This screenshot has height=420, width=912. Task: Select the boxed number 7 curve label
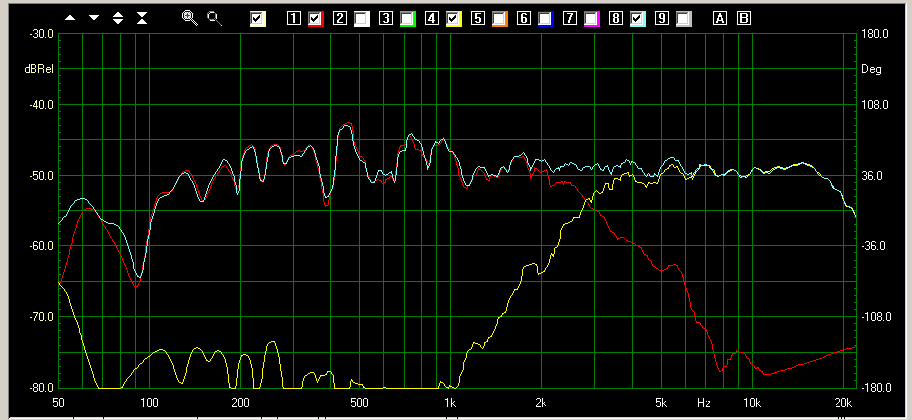coord(570,18)
